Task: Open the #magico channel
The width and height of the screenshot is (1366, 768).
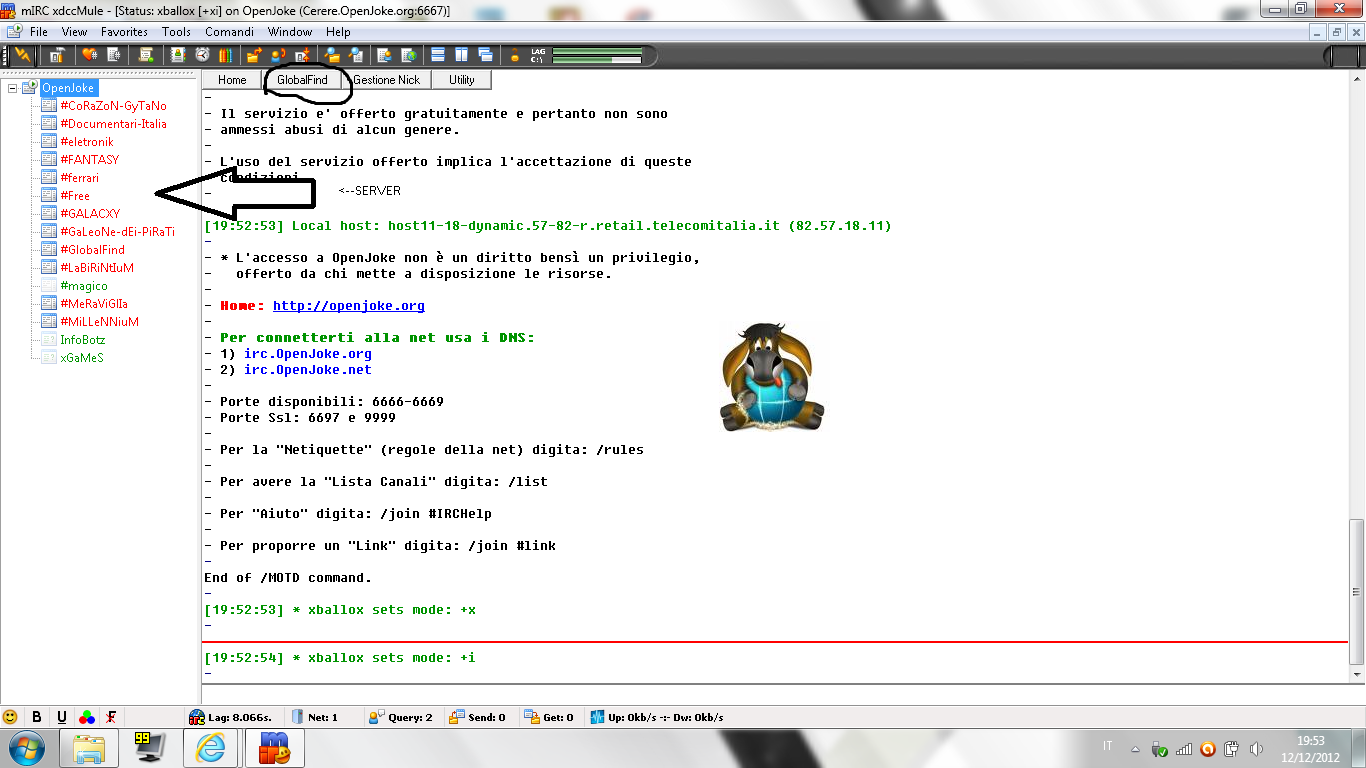Action: pos(84,286)
